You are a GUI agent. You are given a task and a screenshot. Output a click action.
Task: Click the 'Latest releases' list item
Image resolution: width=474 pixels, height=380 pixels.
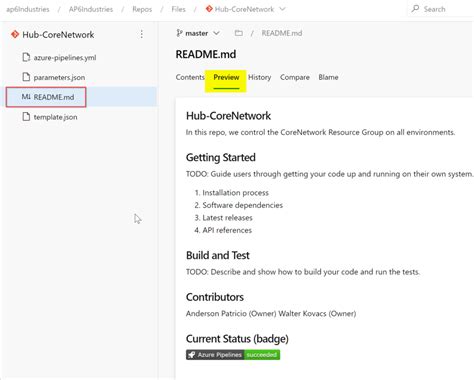[x=227, y=218]
